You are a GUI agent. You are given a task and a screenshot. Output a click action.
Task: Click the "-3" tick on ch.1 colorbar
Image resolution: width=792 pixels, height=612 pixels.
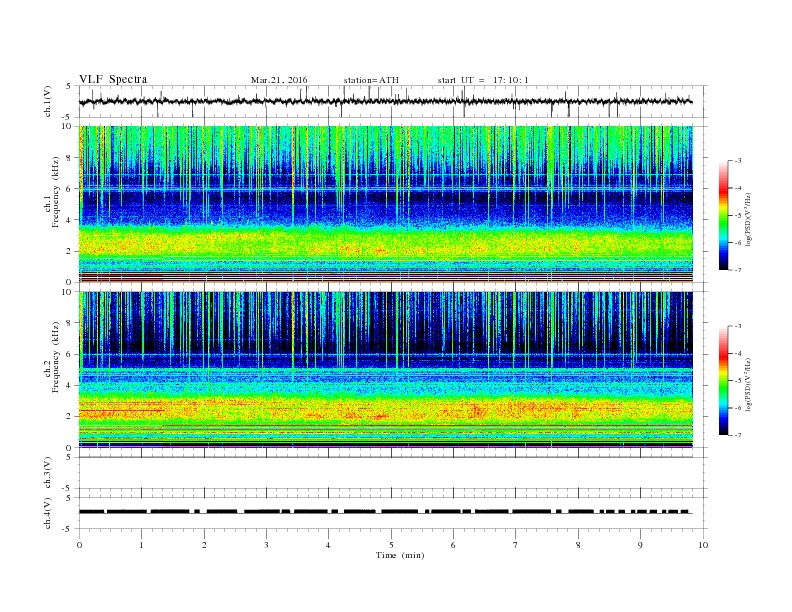(x=737, y=161)
